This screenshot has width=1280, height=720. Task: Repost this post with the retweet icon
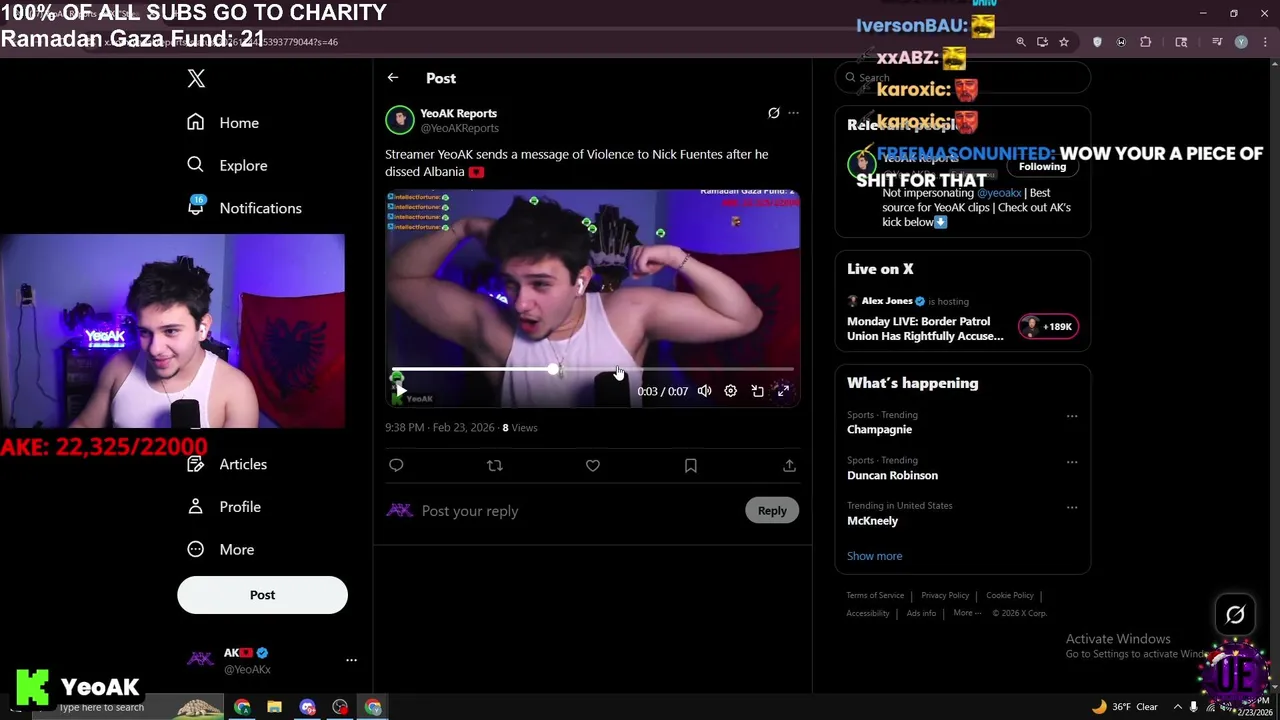tap(494, 465)
